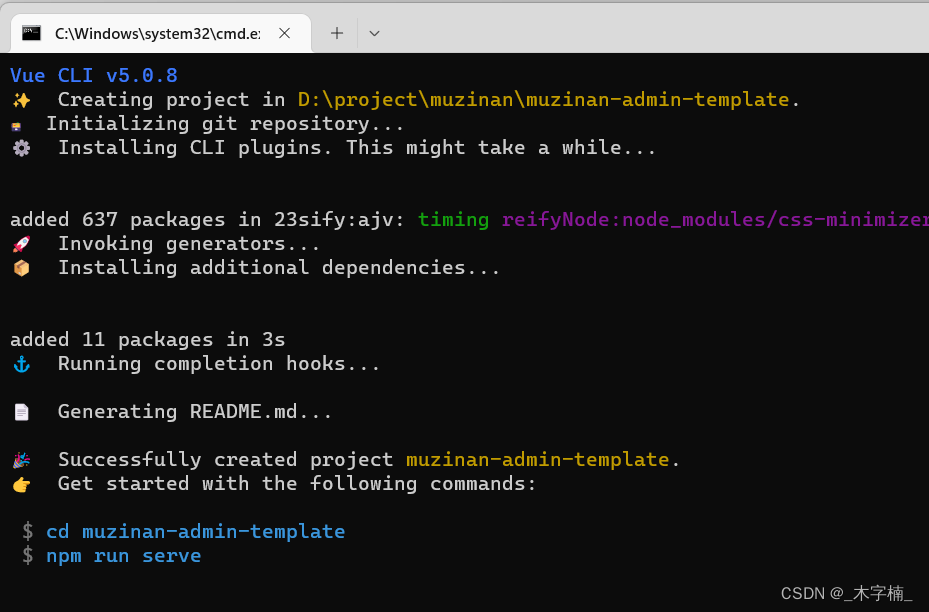Click the 'added 11 packages in 3s' line

click(148, 339)
